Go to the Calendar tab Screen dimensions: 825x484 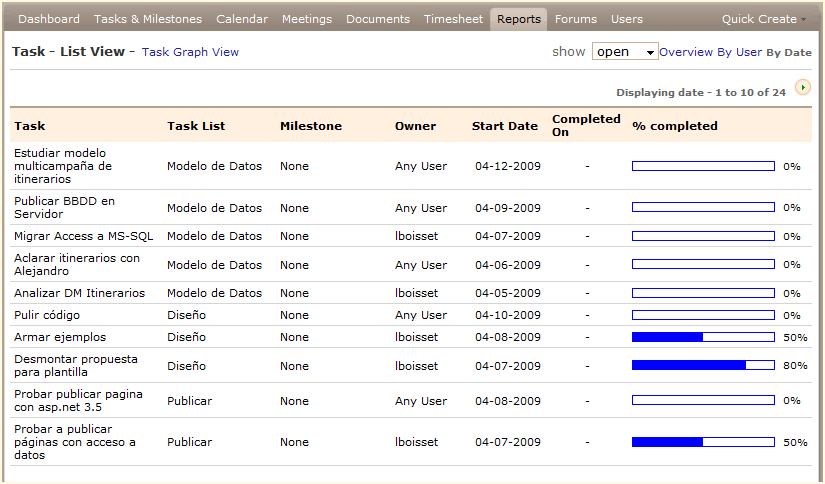coord(242,19)
